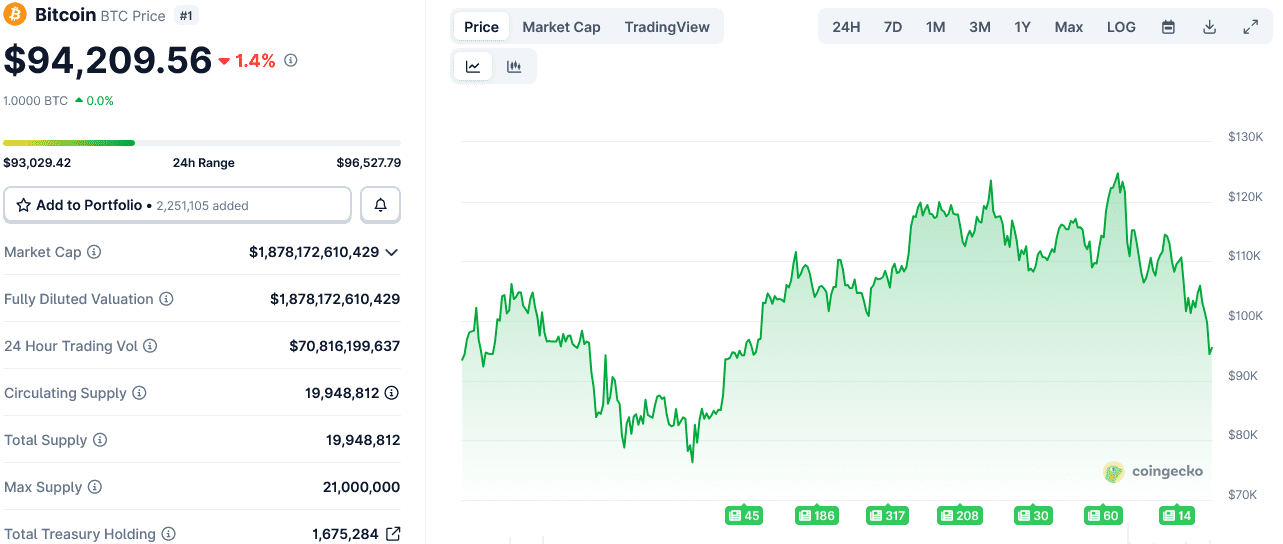
Task: Select the 24H time range
Action: click(846, 27)
